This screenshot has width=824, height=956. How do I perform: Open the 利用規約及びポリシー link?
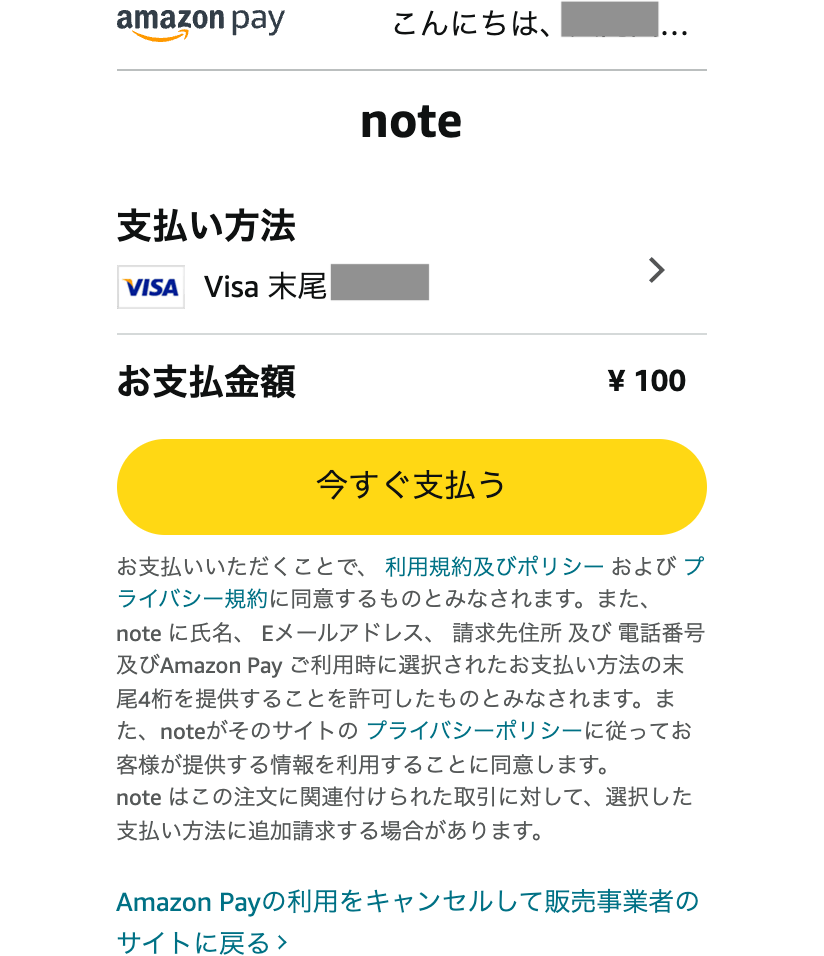[494, 566]
